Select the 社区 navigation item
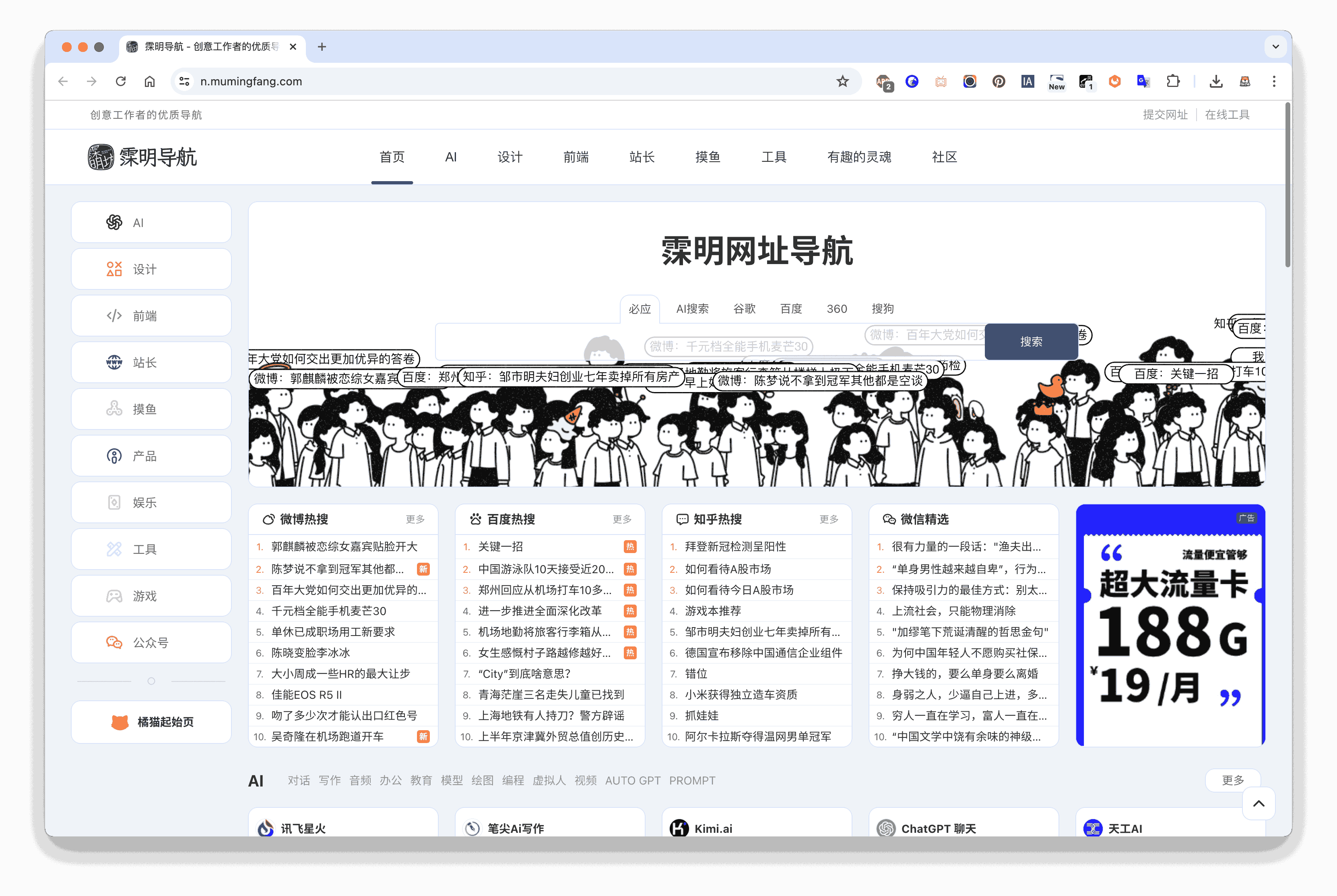Viewport: 1337px width, 896px height. pos(945,157)
